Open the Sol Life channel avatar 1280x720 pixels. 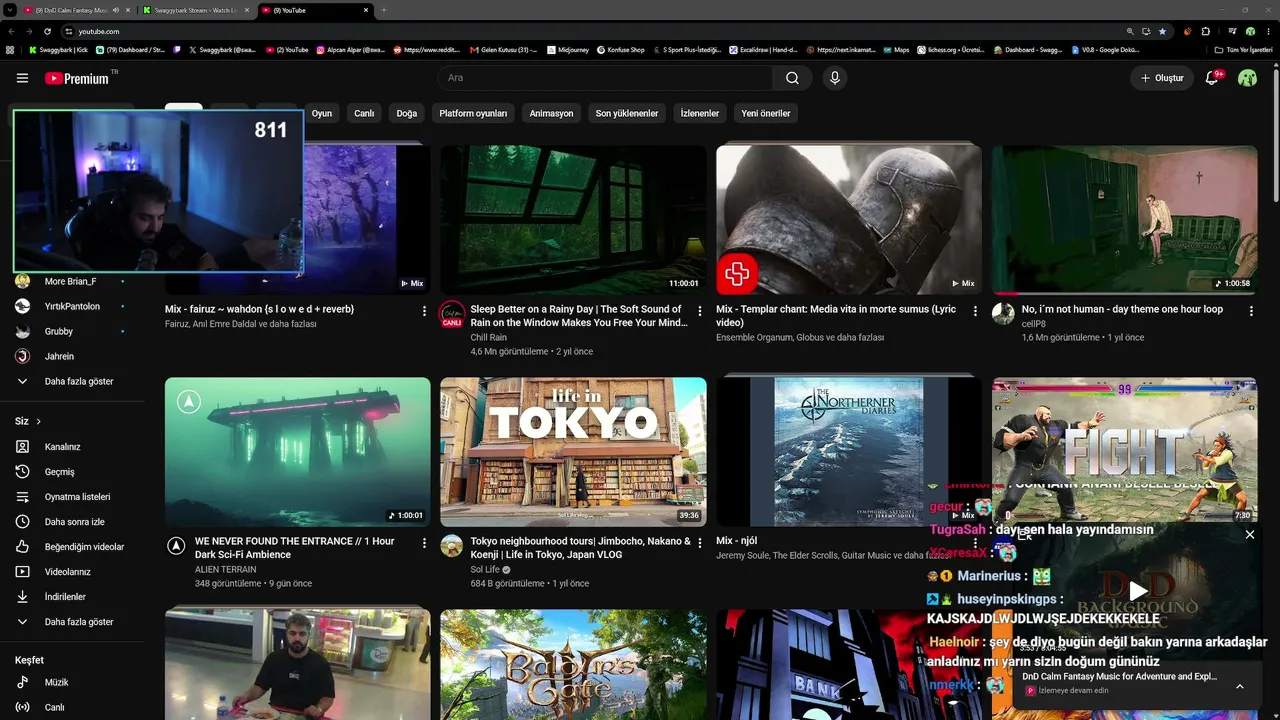point(452,546)
